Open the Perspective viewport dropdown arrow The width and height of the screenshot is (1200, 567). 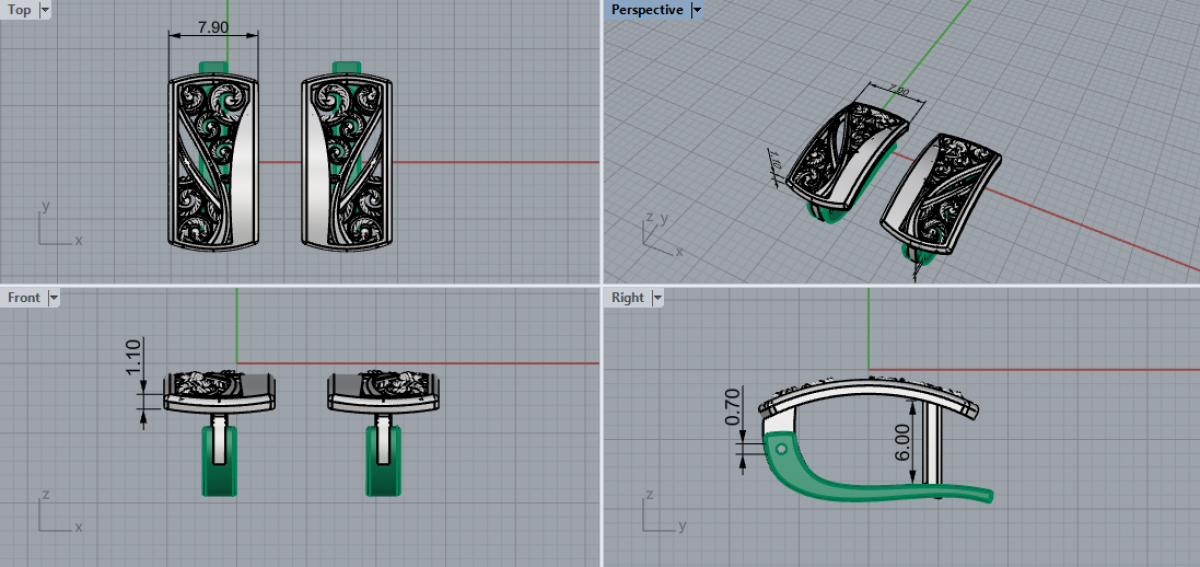[x=697, y=10]
